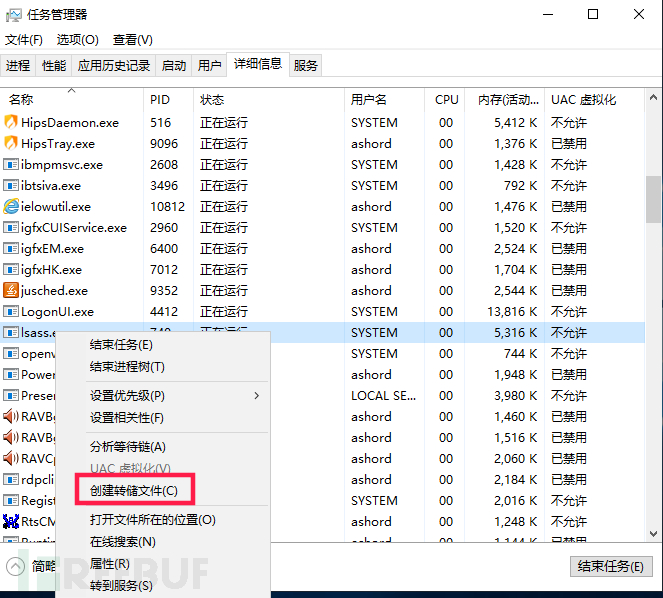Click the openvpn process icon
Viewport: 663px width, 598px height.
click(x=11, y=353)
